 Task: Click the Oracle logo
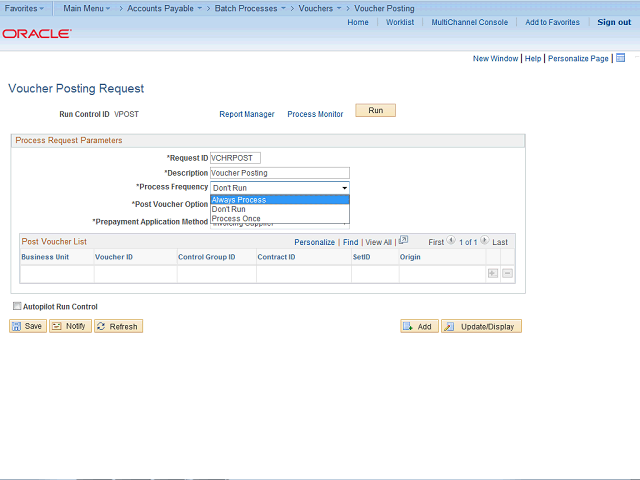(x=37, y=33)
